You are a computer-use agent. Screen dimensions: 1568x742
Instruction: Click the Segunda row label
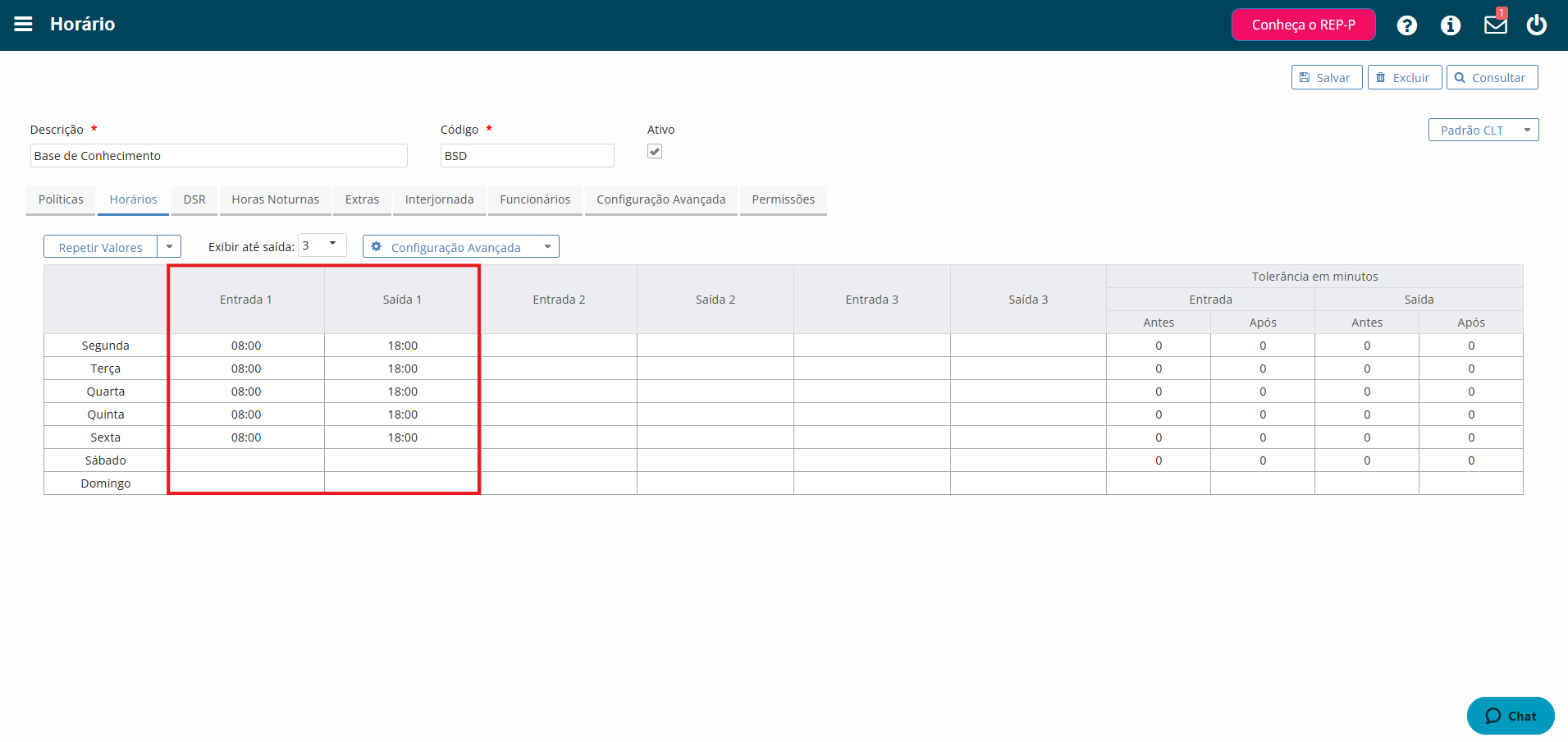pos(106,346)
